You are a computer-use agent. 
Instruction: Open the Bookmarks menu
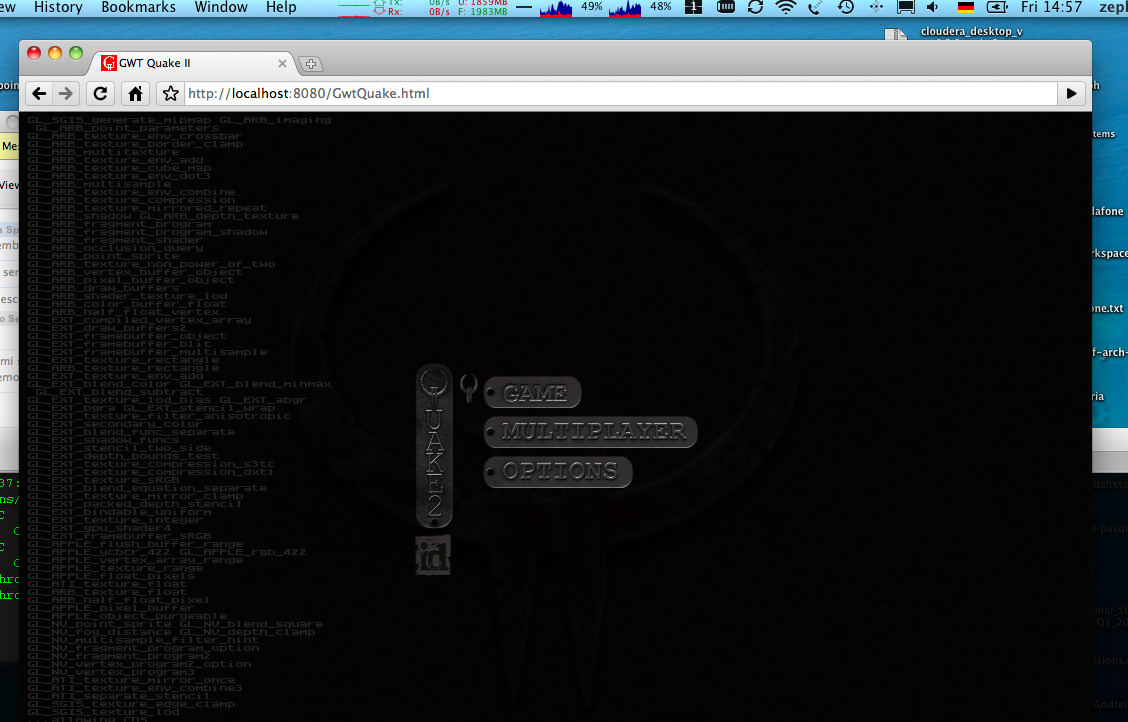(138, 8)
